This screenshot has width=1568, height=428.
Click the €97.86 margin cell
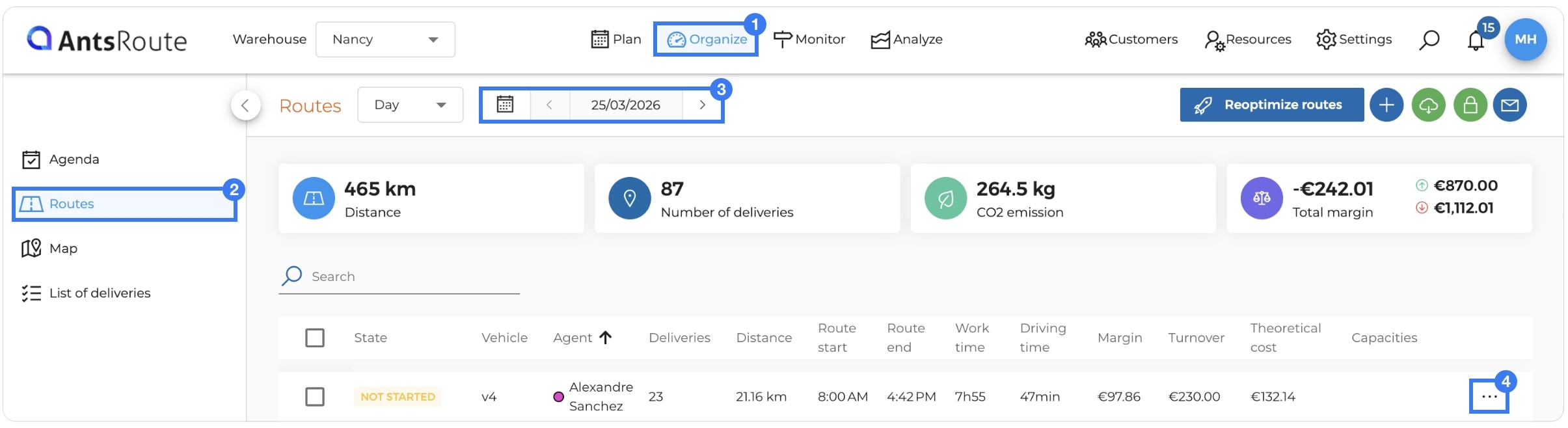click(x=1118, y=397)
